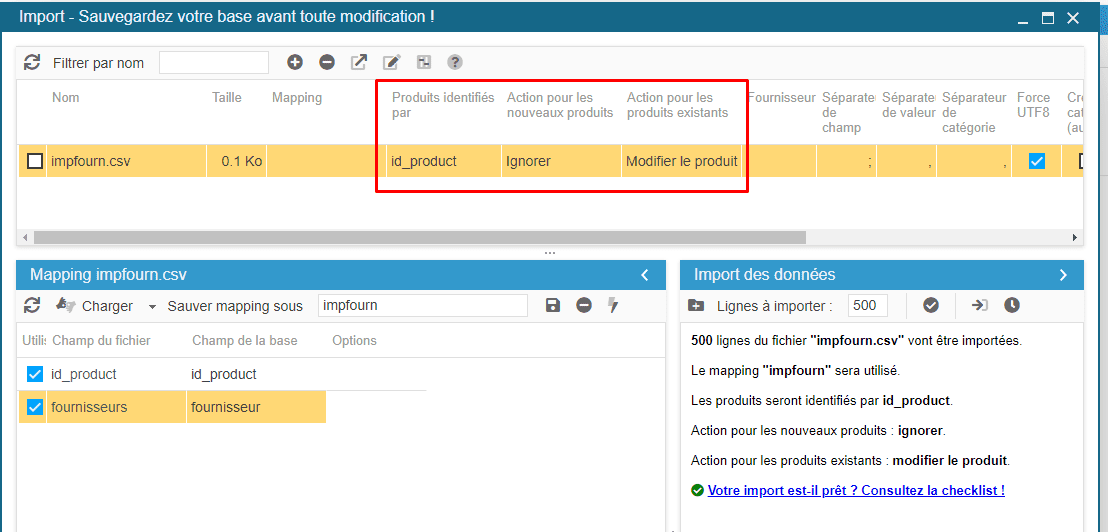The height and width of the screenshot is (532, 1108).
Task: Refresh the import file list
Action: coord(32,62)
